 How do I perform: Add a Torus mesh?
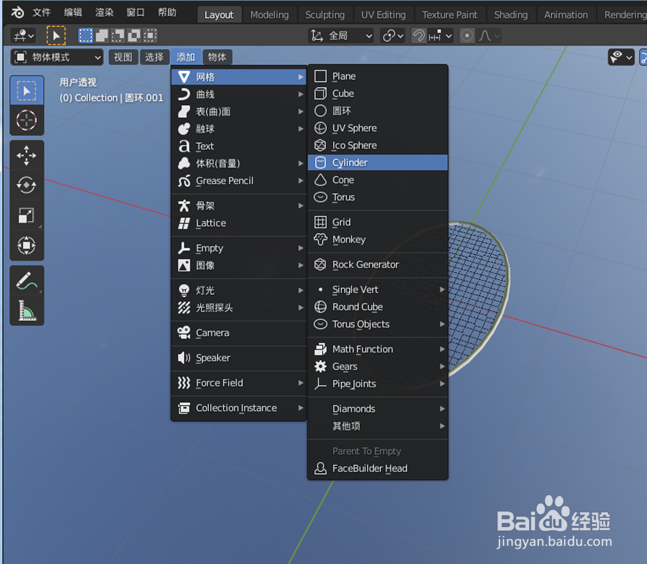[378, 197]
